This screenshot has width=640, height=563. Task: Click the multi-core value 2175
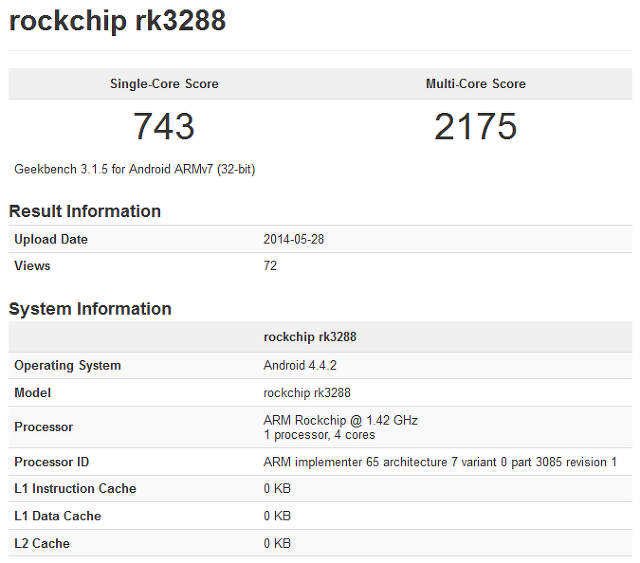coord(476,127)
